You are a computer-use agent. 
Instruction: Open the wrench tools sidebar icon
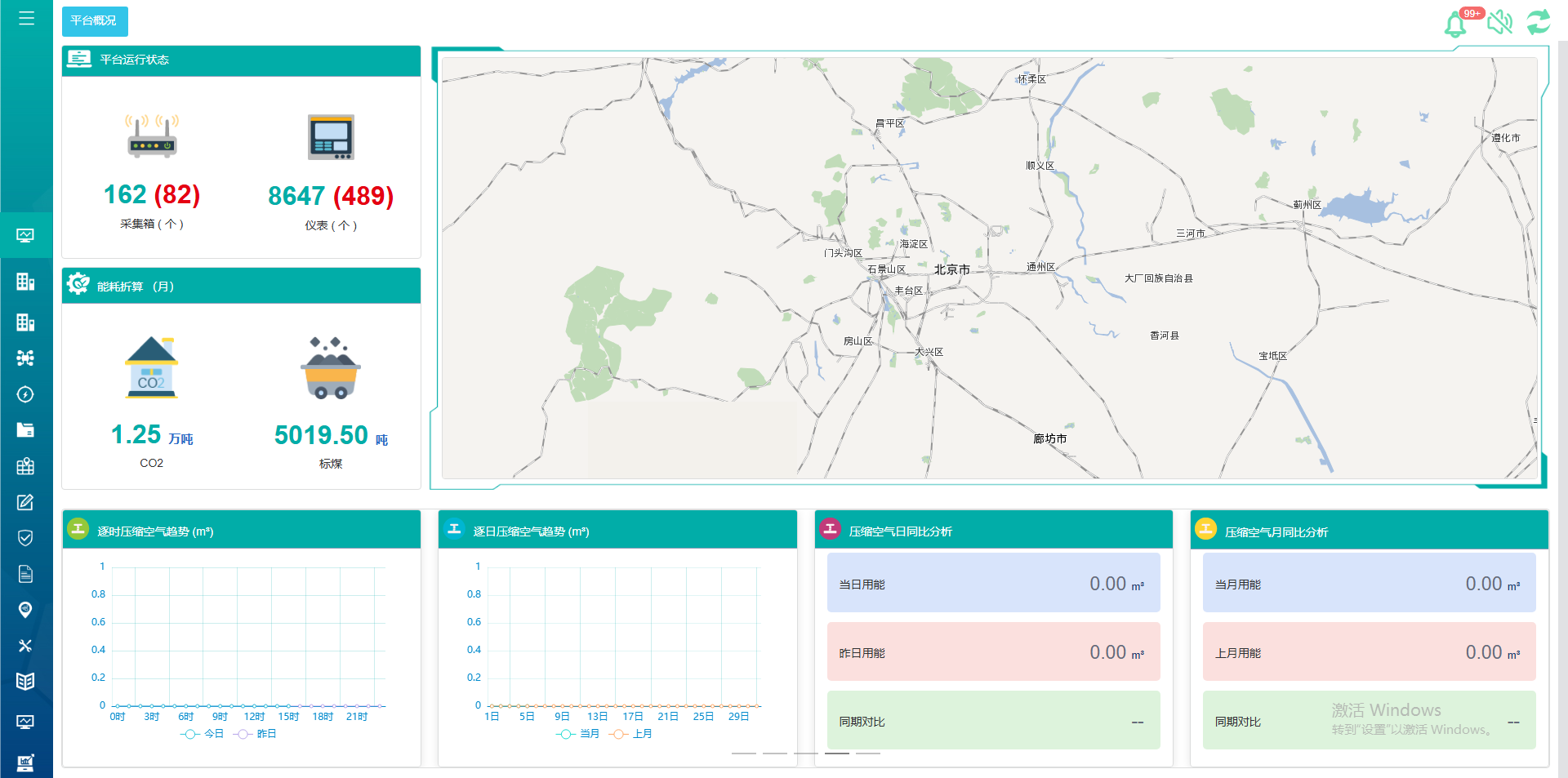[25, 646]
